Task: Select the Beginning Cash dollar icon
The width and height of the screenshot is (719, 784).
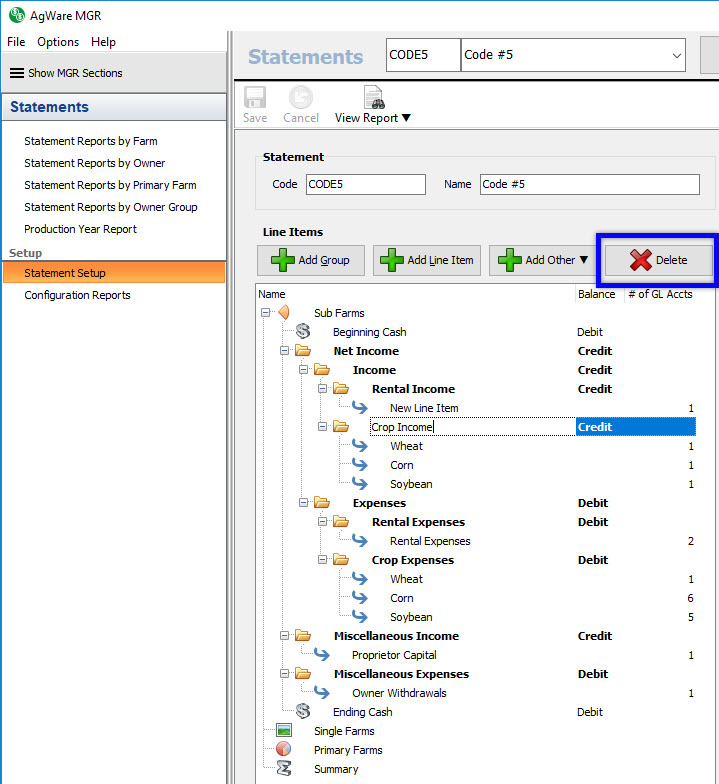Action: tap(303, 332)
